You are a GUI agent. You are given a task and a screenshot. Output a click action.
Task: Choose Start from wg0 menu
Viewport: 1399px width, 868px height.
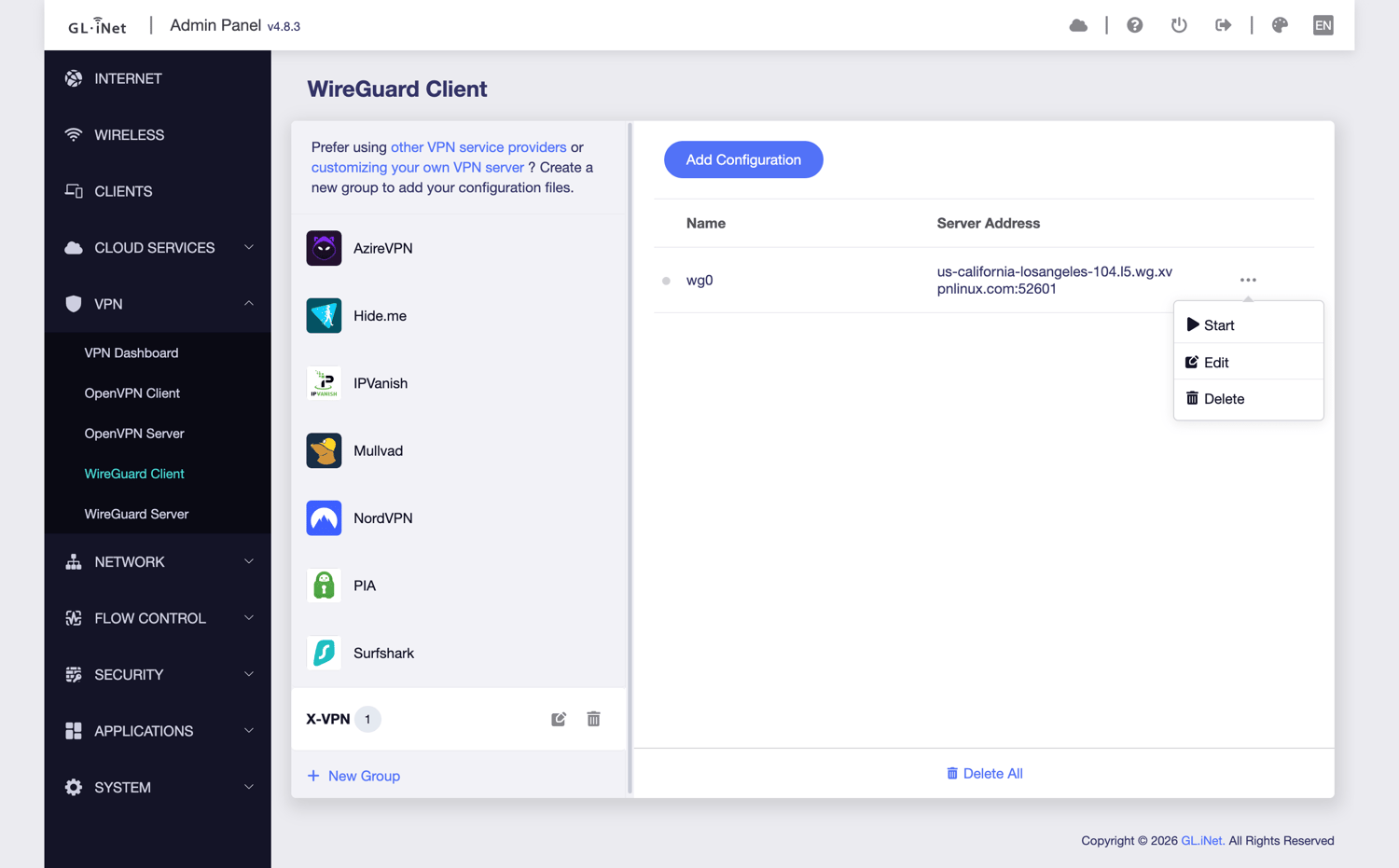(1248, 325)
